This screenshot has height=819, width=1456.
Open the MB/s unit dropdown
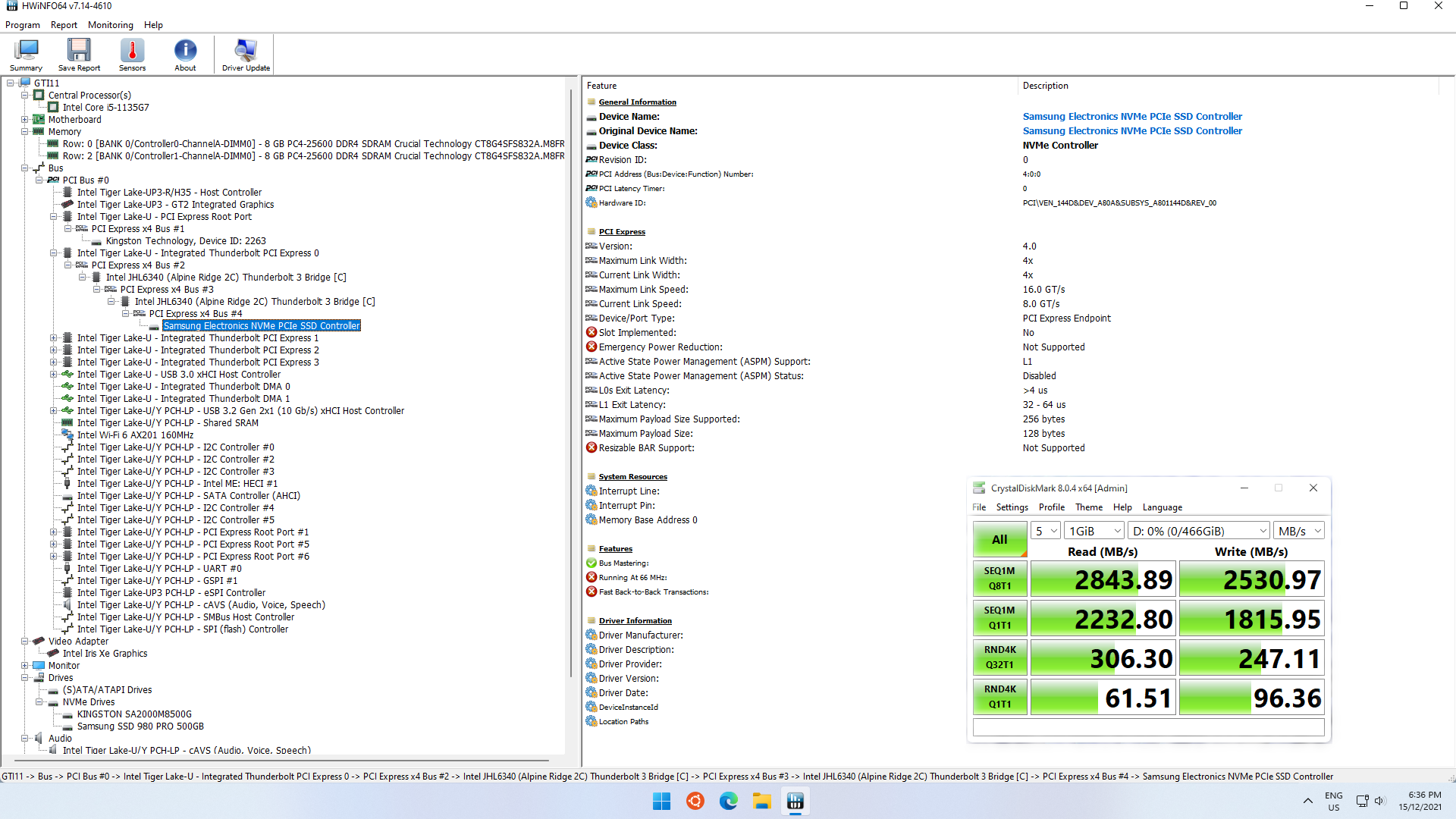coord(1299,531)
